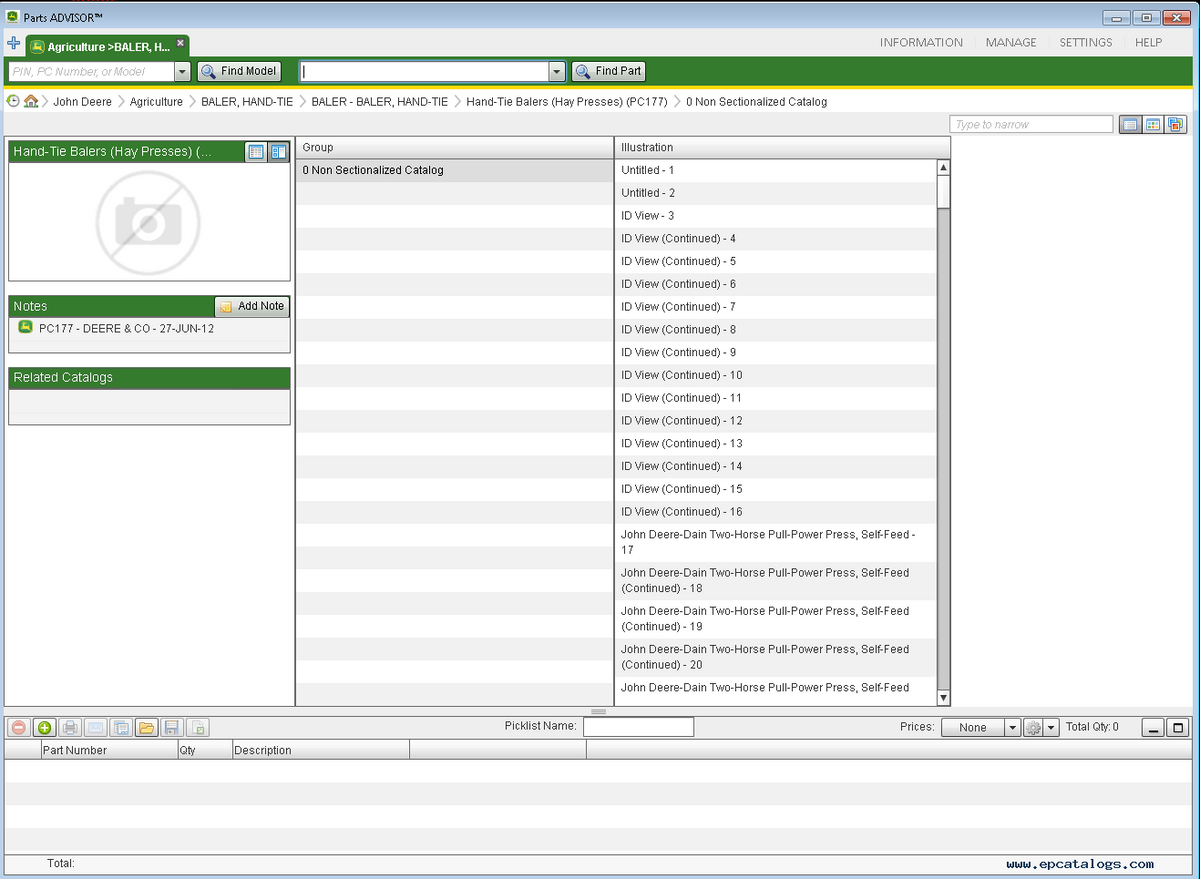
Task: Email the picklist using the envelope icon
Action: (96, 728)
